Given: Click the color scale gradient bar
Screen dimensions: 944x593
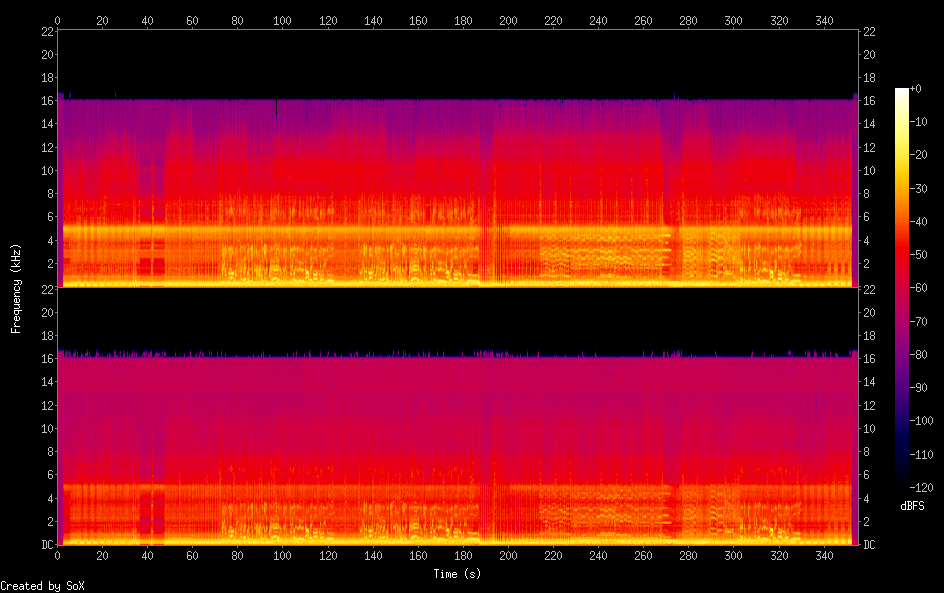Looking at the screenshot, I should point(902,290).
